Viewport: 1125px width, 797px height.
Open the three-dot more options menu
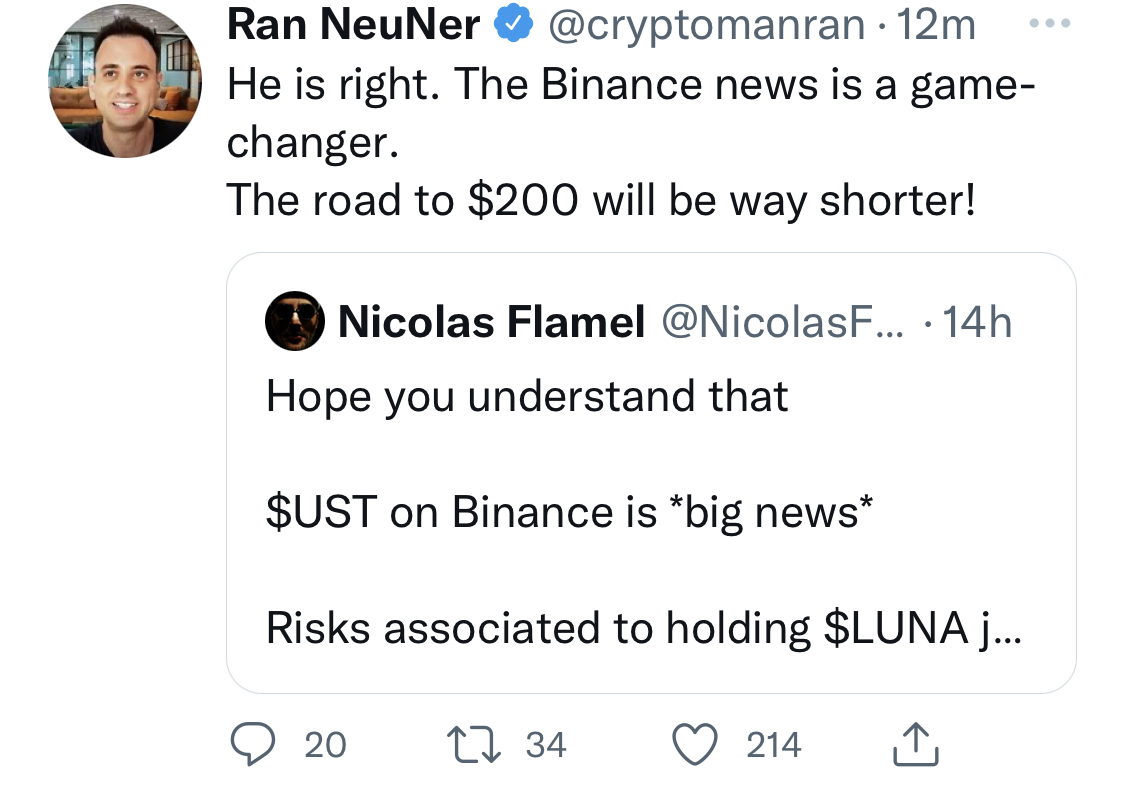pos(1050,24)
